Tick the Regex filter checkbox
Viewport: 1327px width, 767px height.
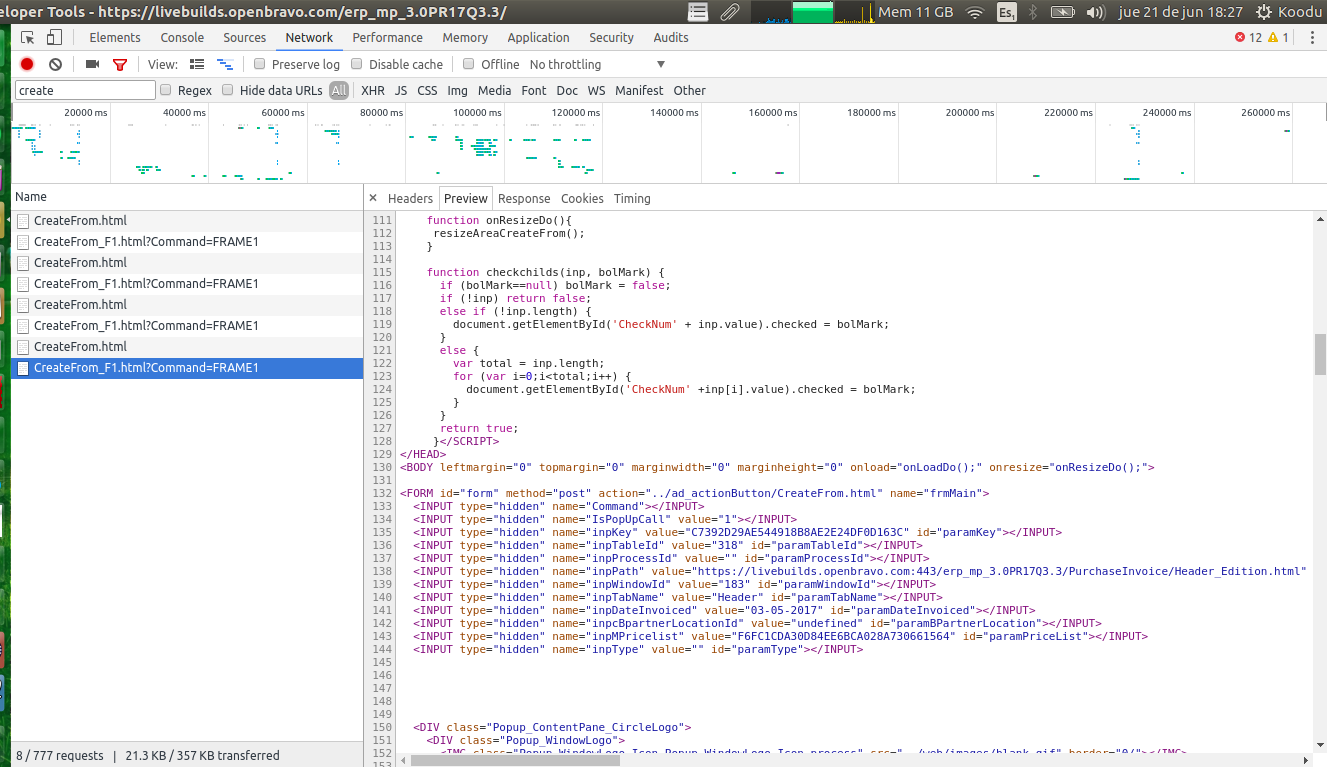coord(166,90)
